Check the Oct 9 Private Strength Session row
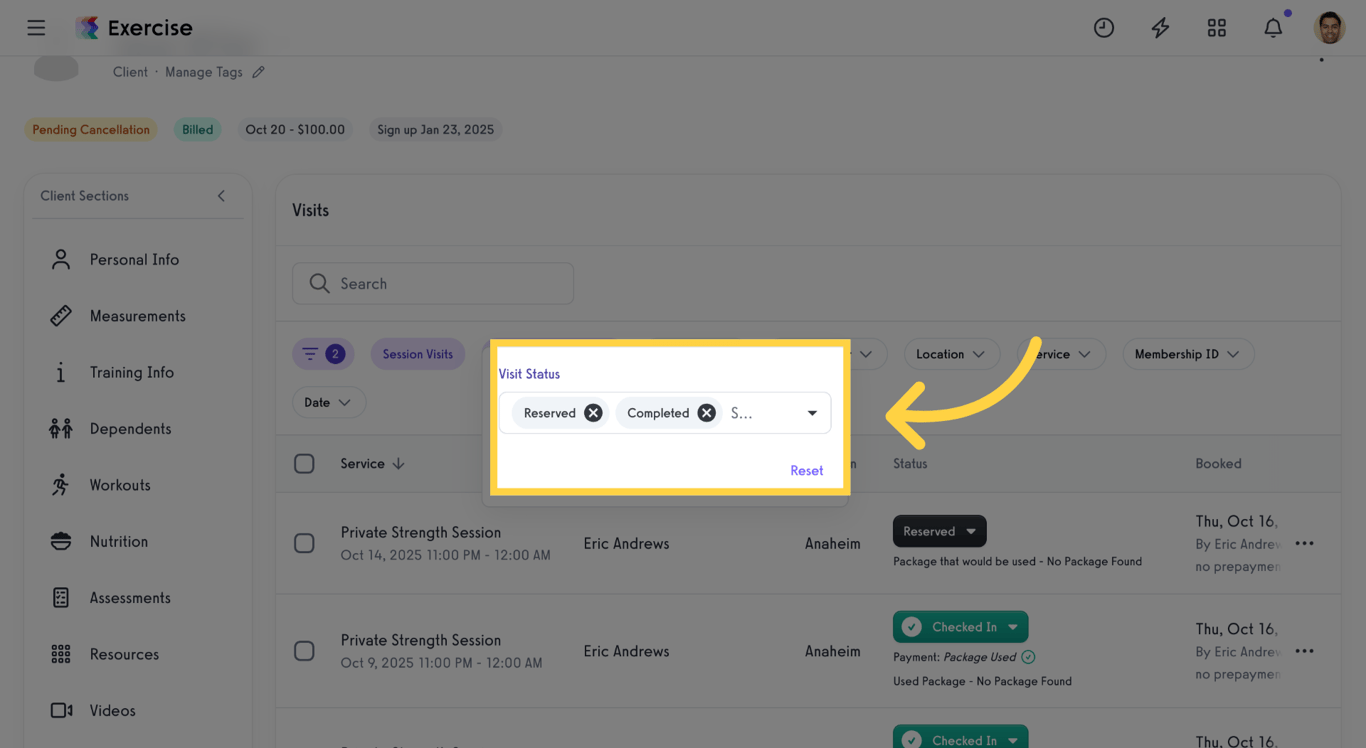This screenshot has width=1366, height=748. click(304, 651)
